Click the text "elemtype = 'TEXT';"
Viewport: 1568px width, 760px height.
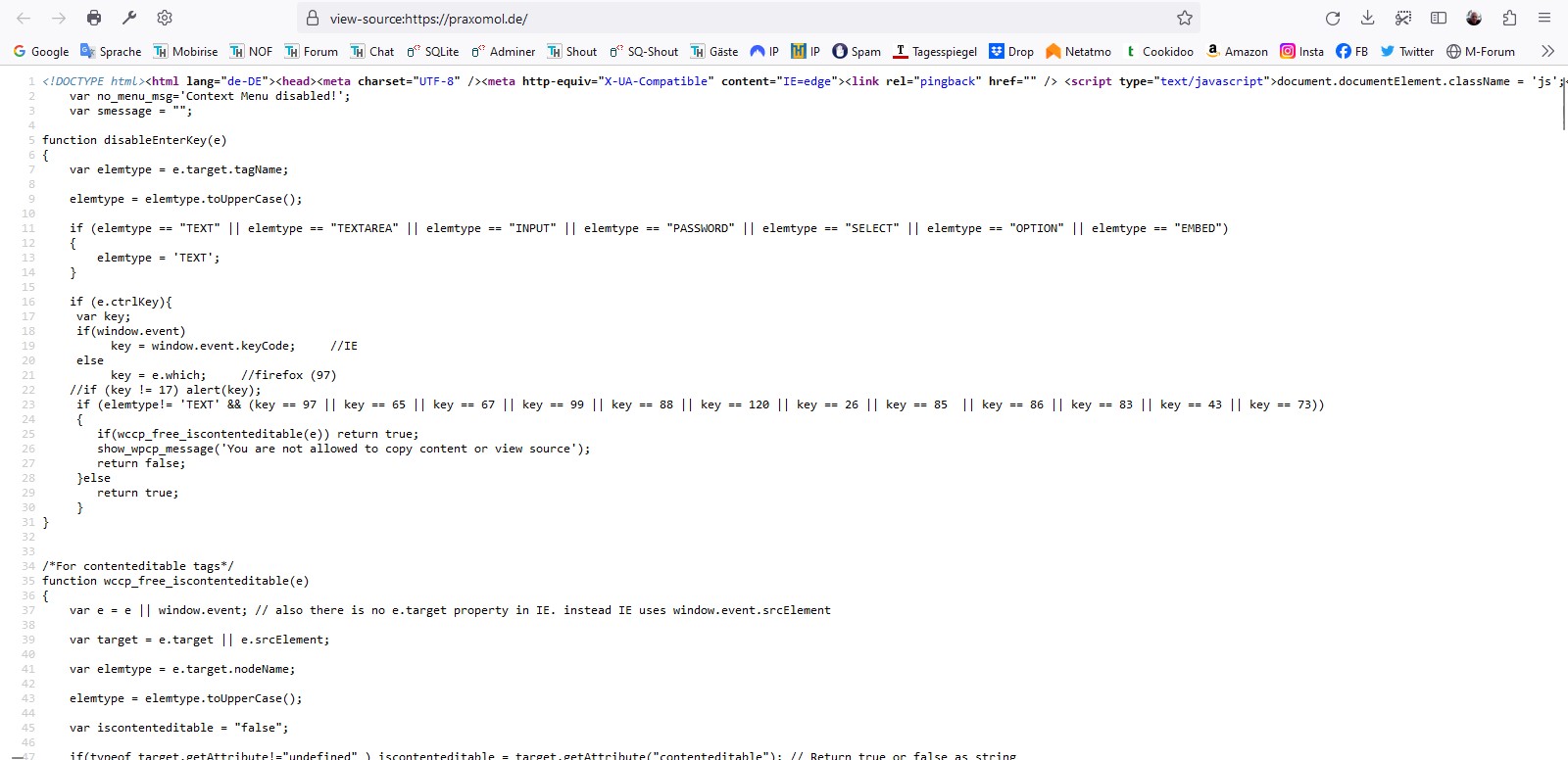click(x=159, y=258)
